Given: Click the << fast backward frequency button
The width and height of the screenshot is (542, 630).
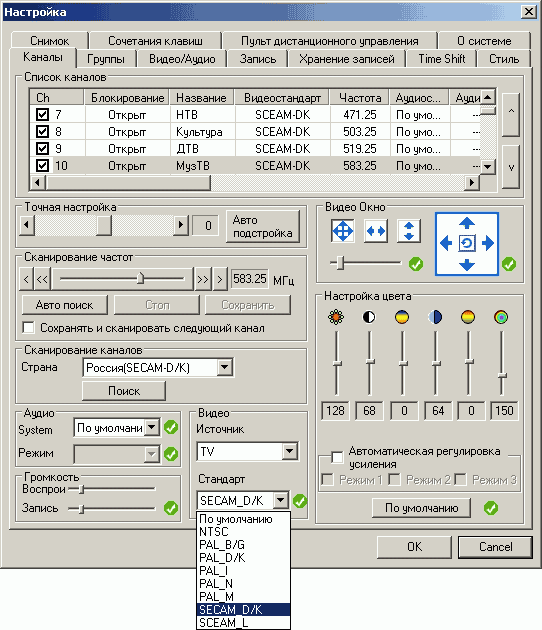Looking at the screenshot, I should tap(42, 278).
